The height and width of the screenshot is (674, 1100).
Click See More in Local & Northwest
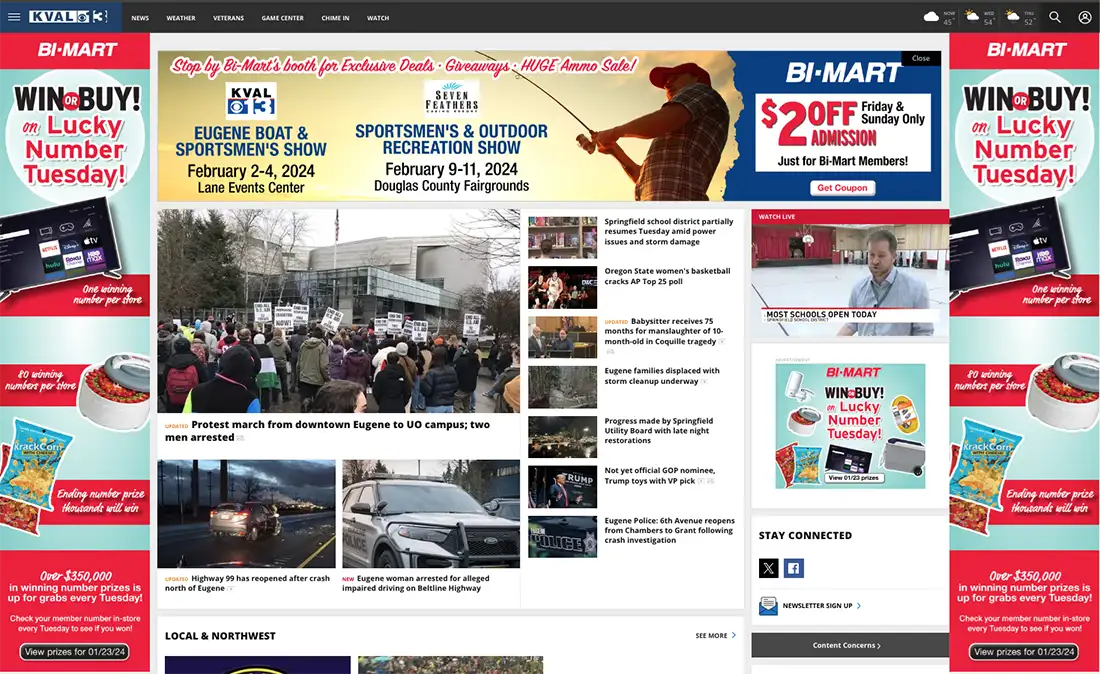pos(711,635)
